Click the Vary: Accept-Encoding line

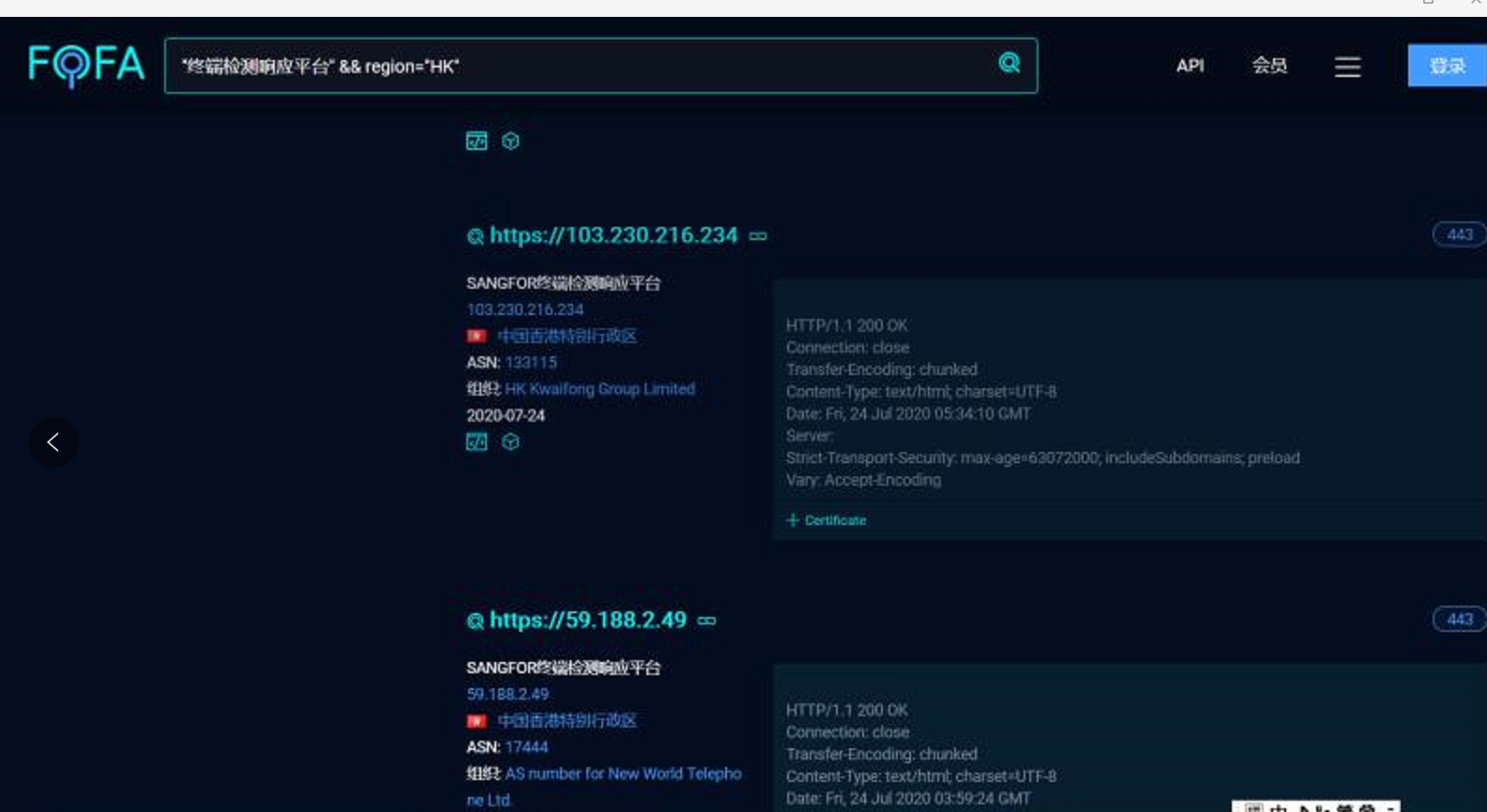pos(864,480)
